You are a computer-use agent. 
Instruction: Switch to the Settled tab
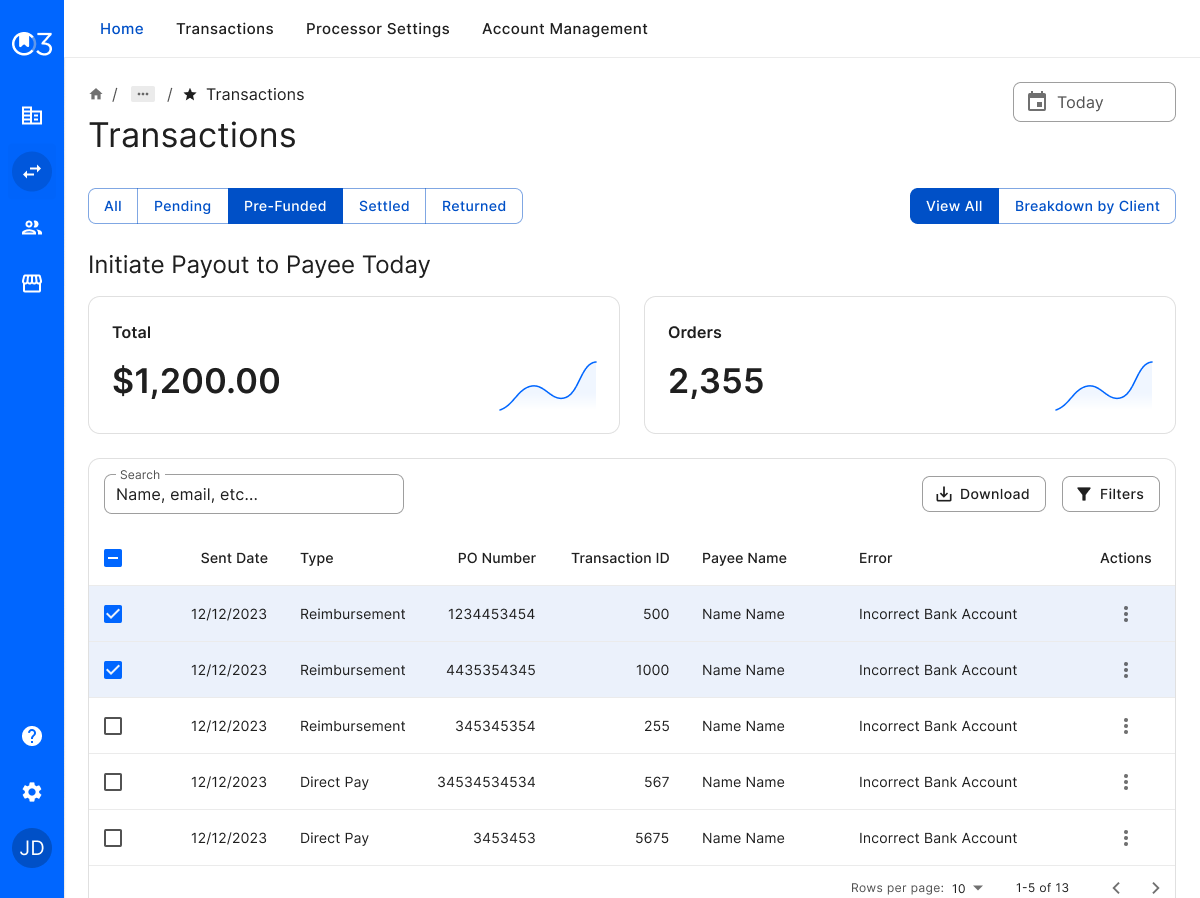coord(384,206)
